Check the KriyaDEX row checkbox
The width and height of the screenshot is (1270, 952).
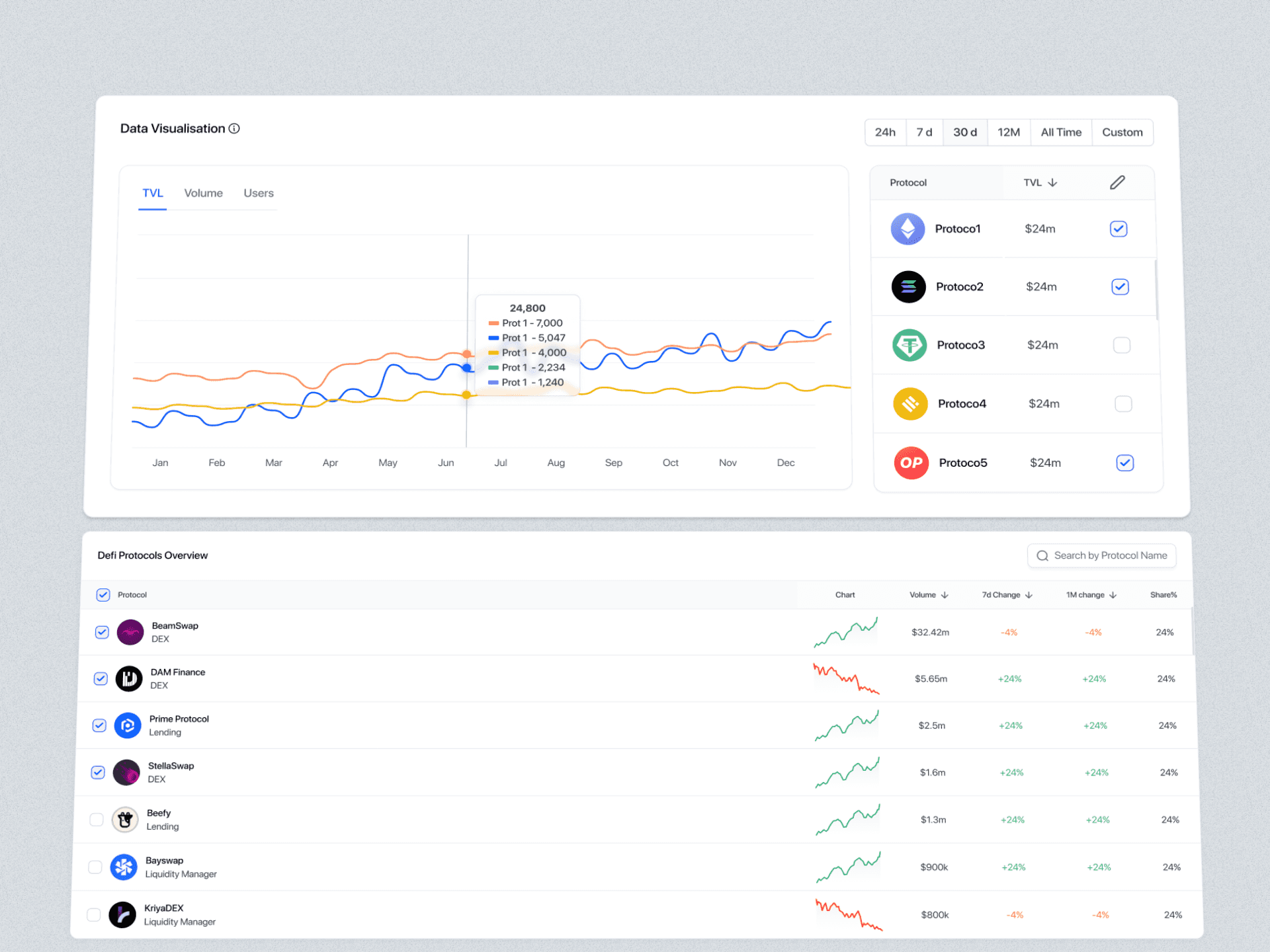(x=94, y=914)
